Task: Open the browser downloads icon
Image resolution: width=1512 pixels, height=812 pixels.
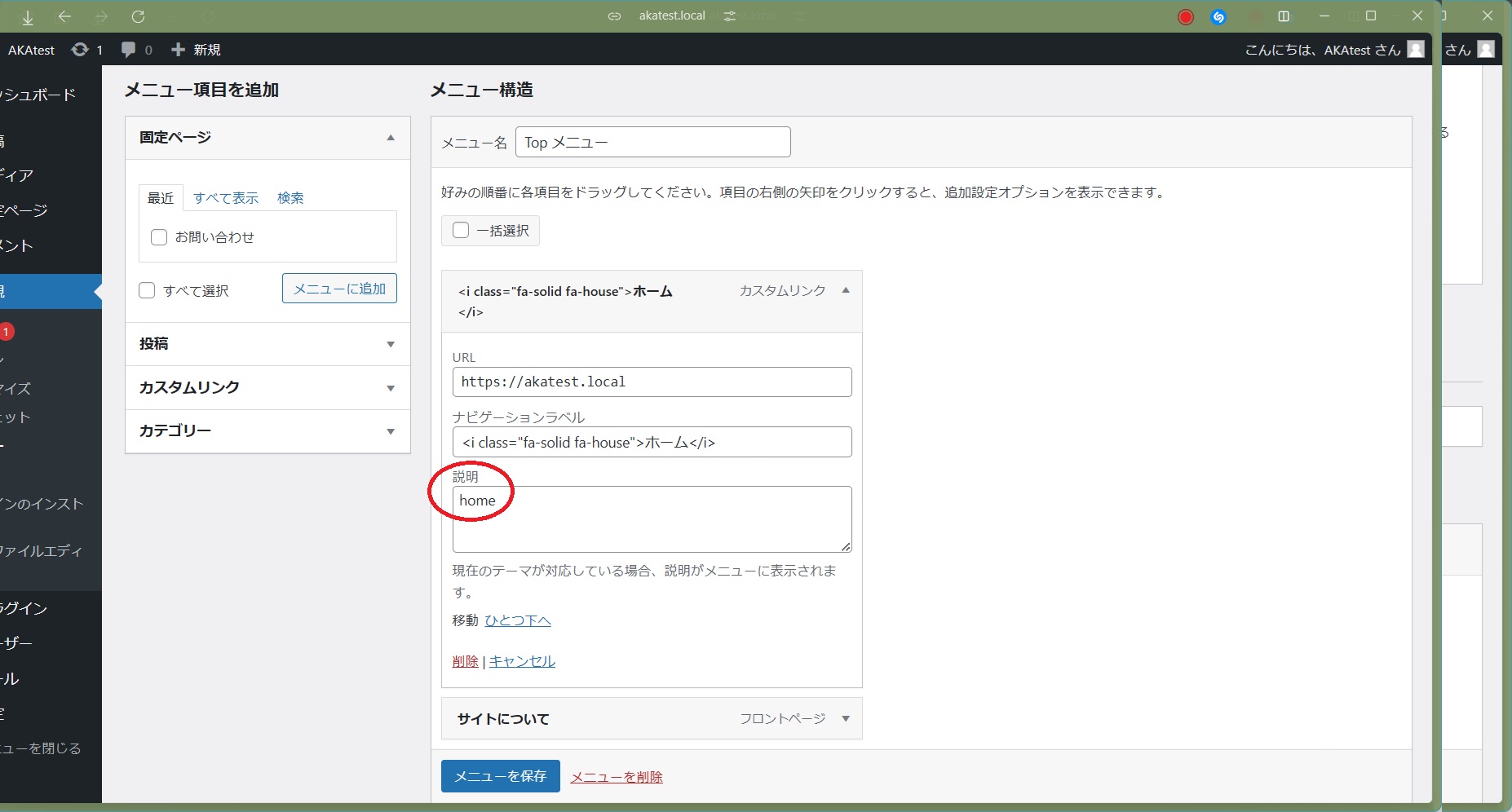Action: [28, 17]
